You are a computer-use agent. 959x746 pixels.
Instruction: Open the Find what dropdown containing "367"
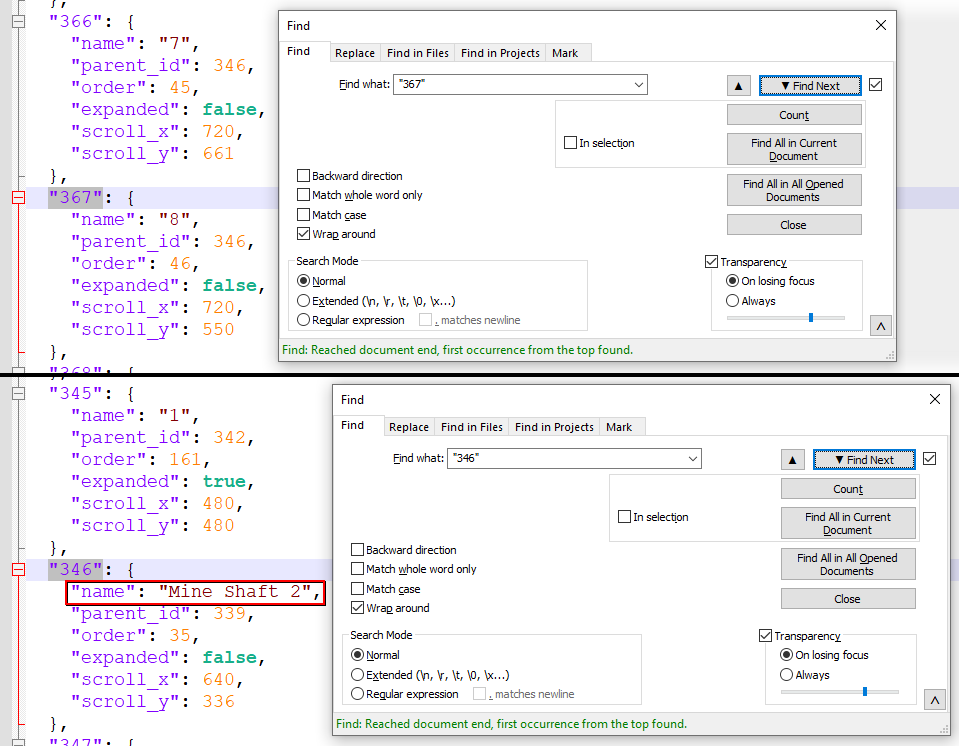638,85
